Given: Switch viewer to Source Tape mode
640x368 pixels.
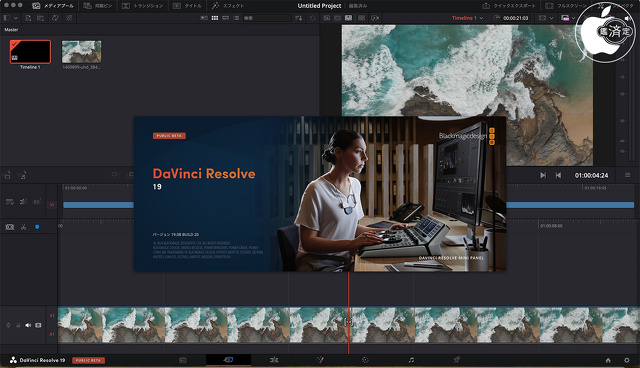Looking at the screenshot, I should coord(338,18).
